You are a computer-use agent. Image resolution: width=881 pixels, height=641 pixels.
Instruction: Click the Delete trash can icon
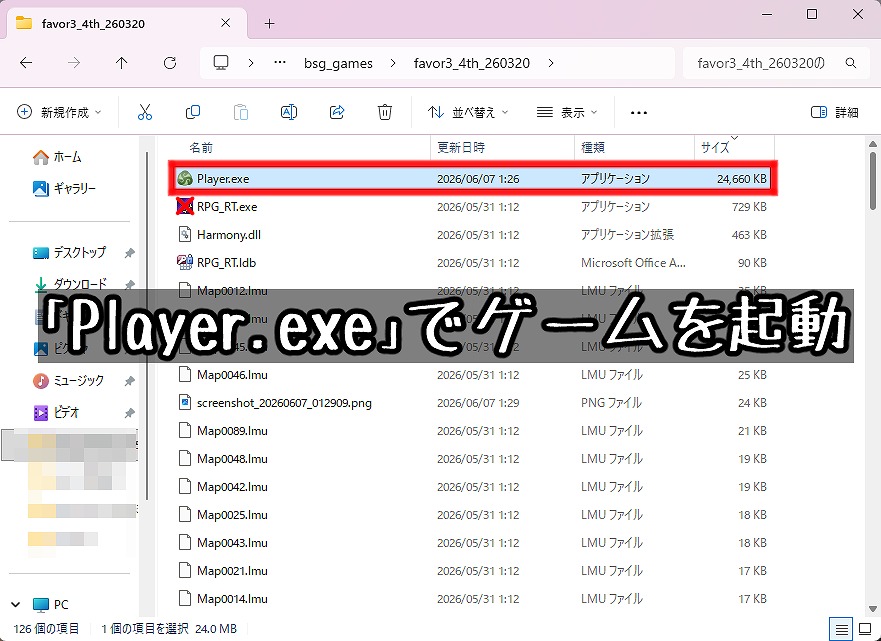(x=384, y=112)
